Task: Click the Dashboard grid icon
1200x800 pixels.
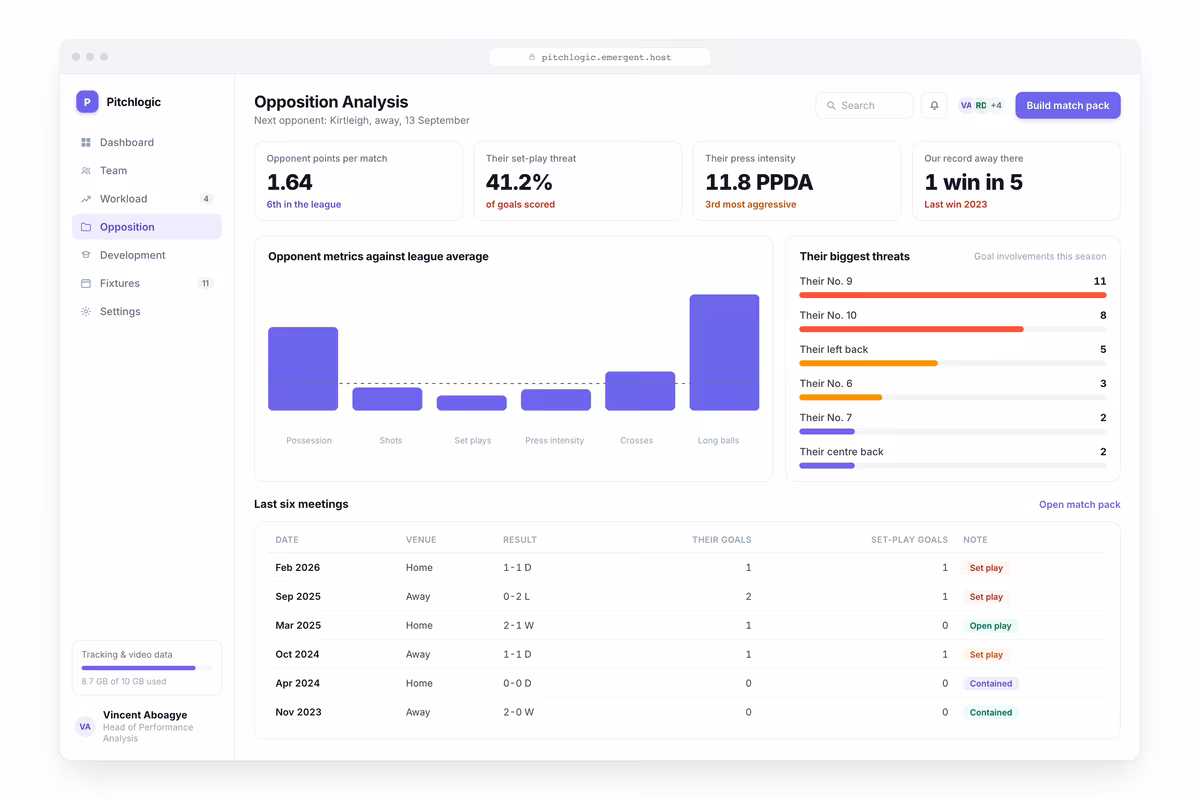Action: [x=86, y=143]
